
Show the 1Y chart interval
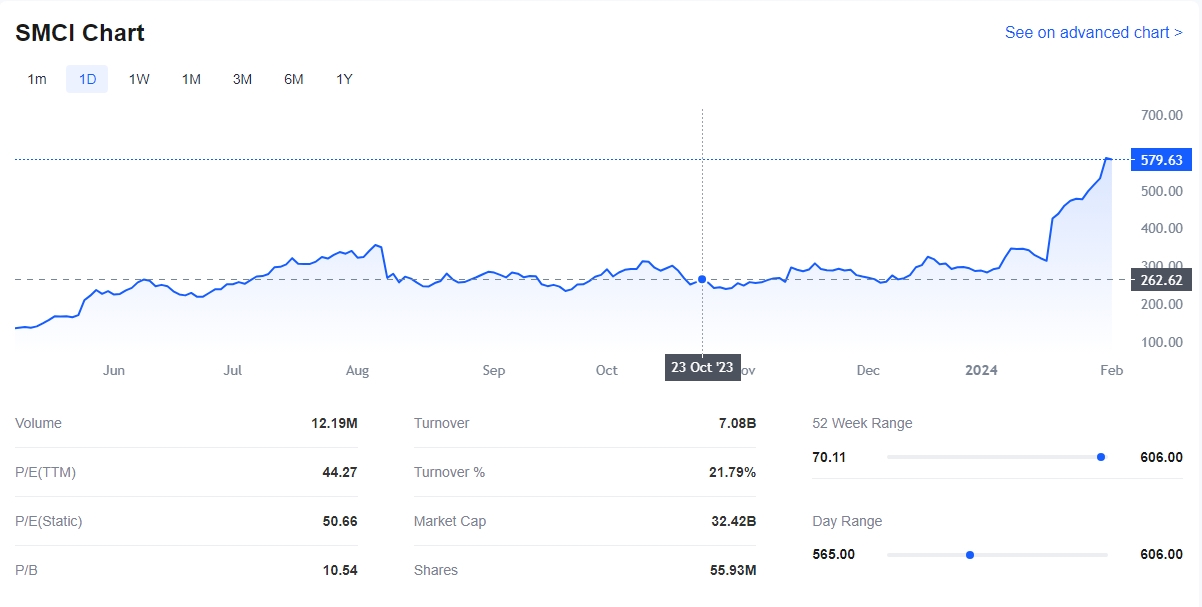click(344, 79)
